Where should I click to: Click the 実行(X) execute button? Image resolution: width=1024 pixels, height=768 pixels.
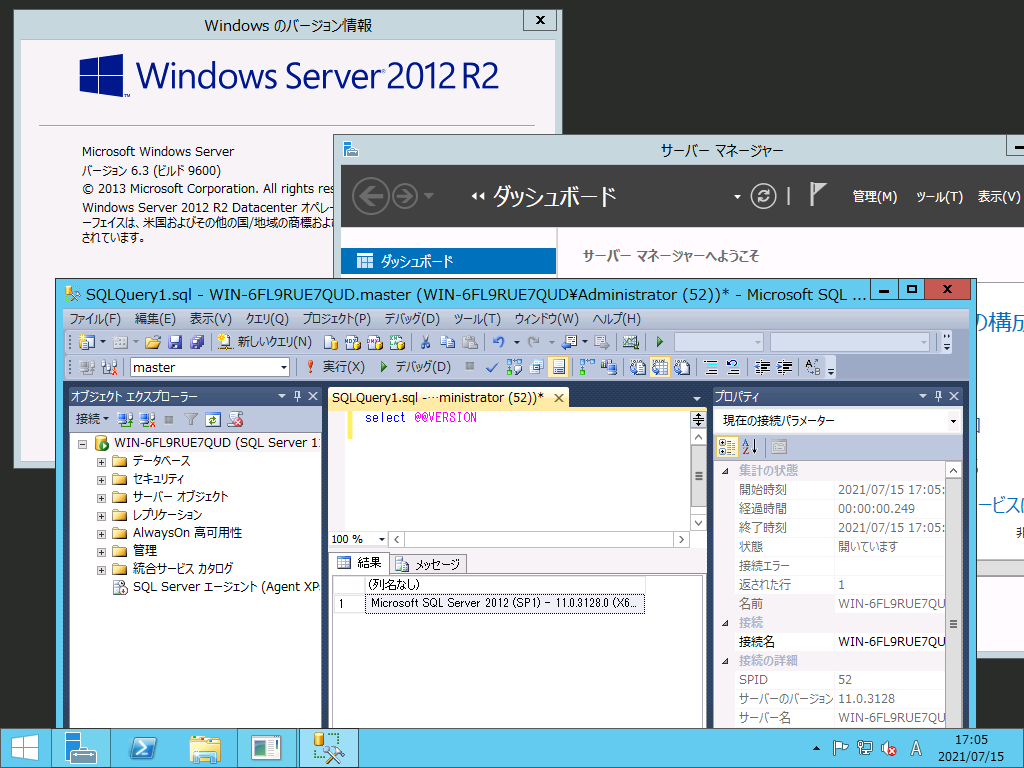point(335,367)
